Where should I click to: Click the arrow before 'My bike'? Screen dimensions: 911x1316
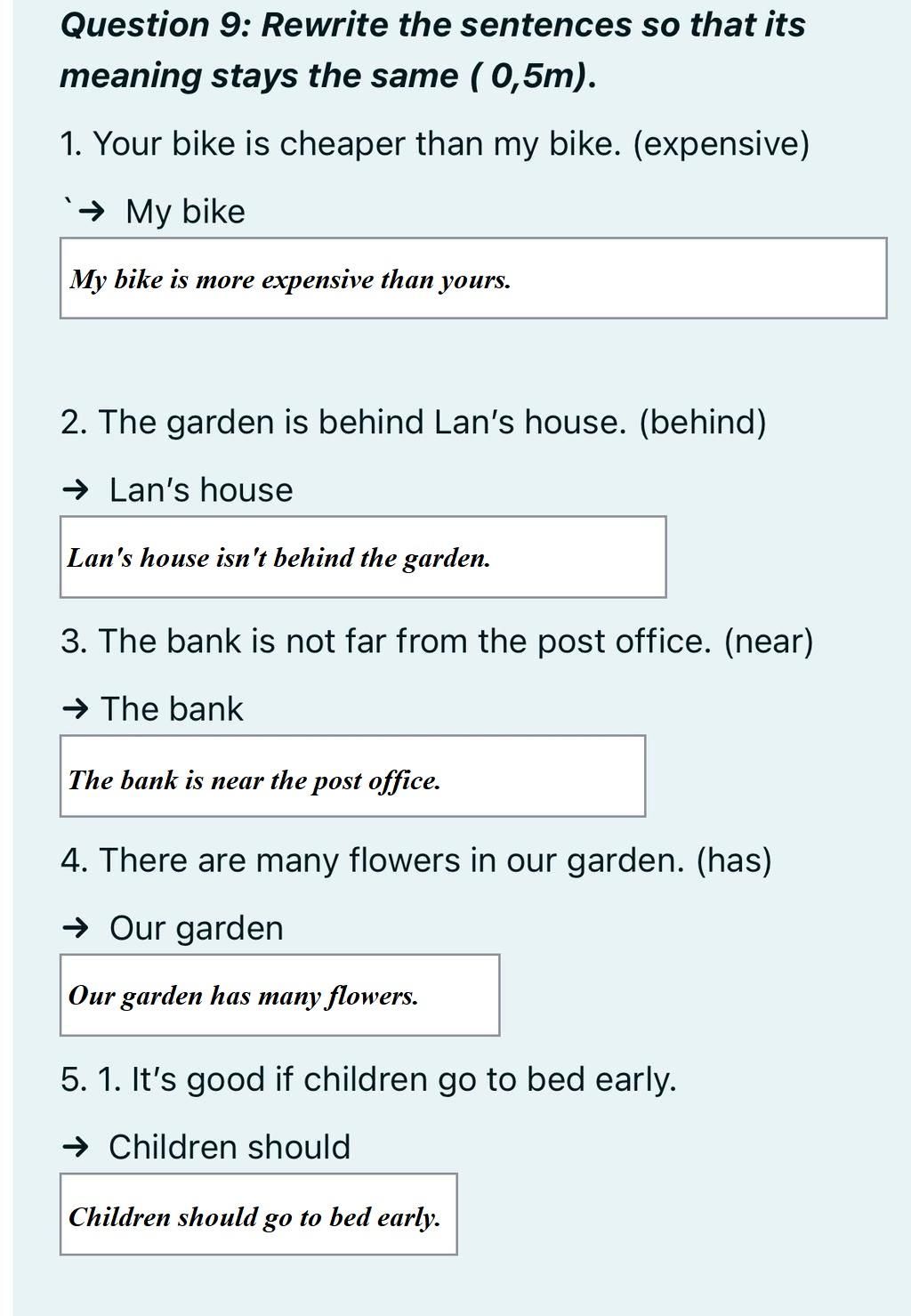click(90, 212)
